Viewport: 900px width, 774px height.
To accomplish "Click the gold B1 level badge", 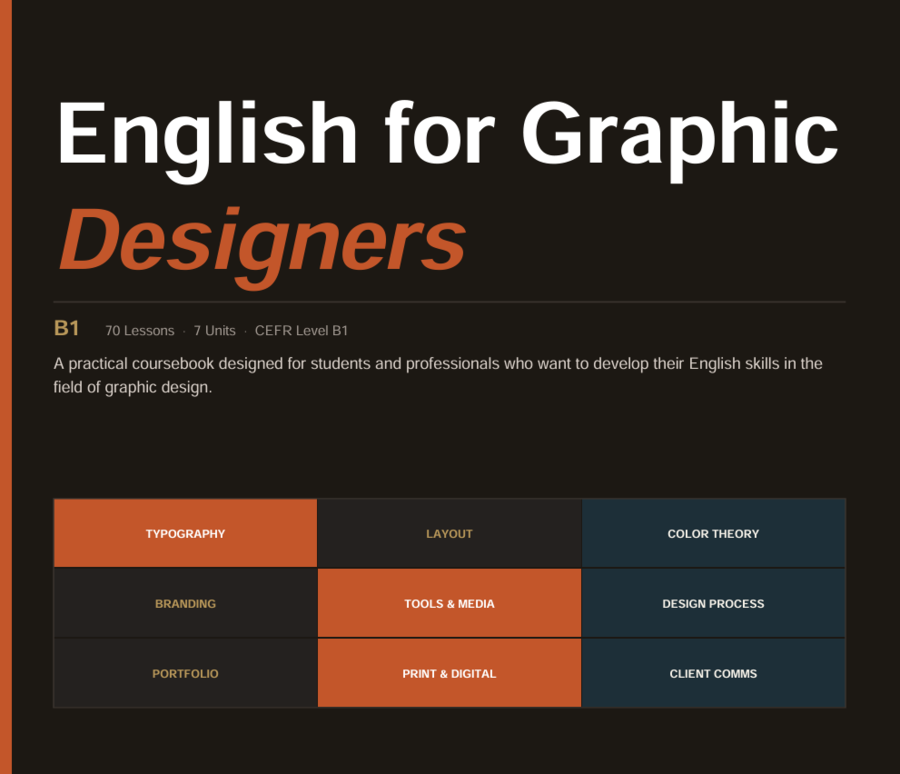I will (67, 328).
